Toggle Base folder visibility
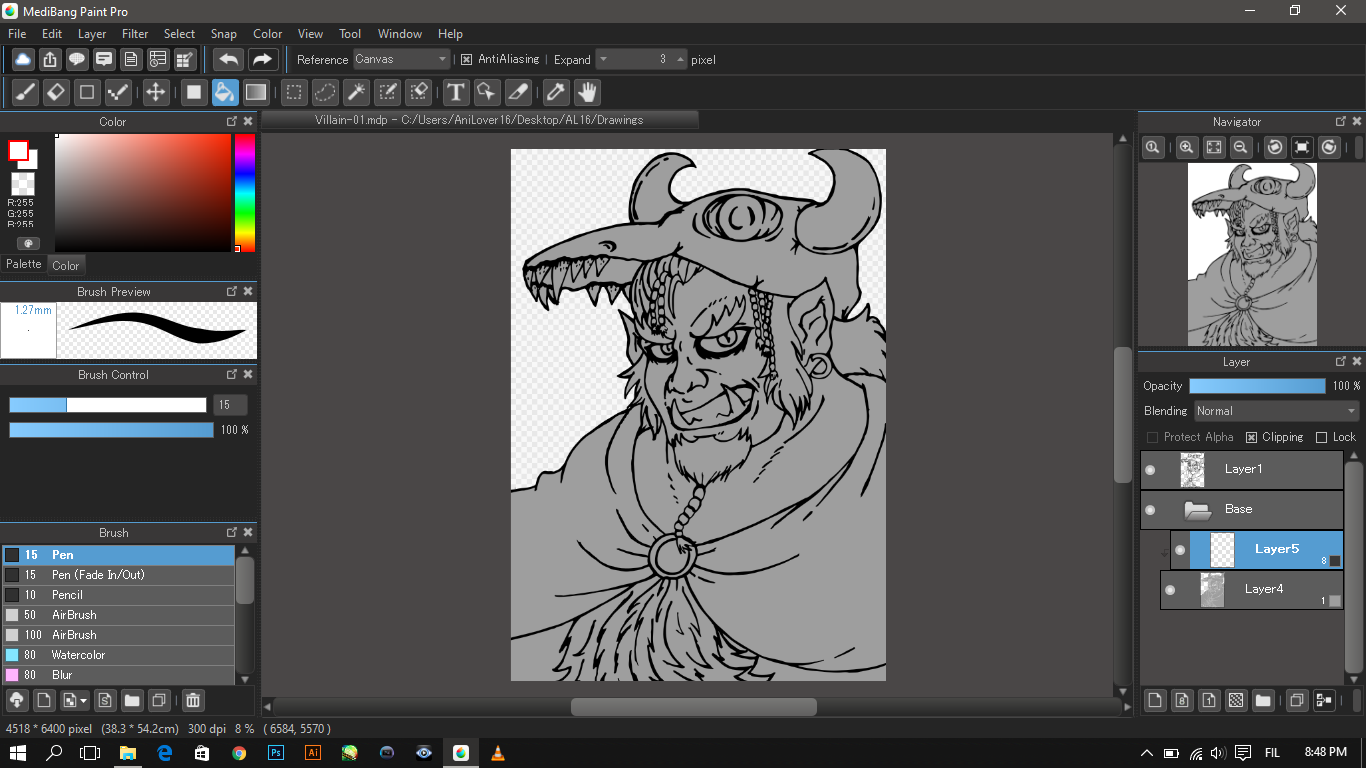The width and height of the screenshot is (1366, 768). pyautogui.click(x=1150, y=510)
